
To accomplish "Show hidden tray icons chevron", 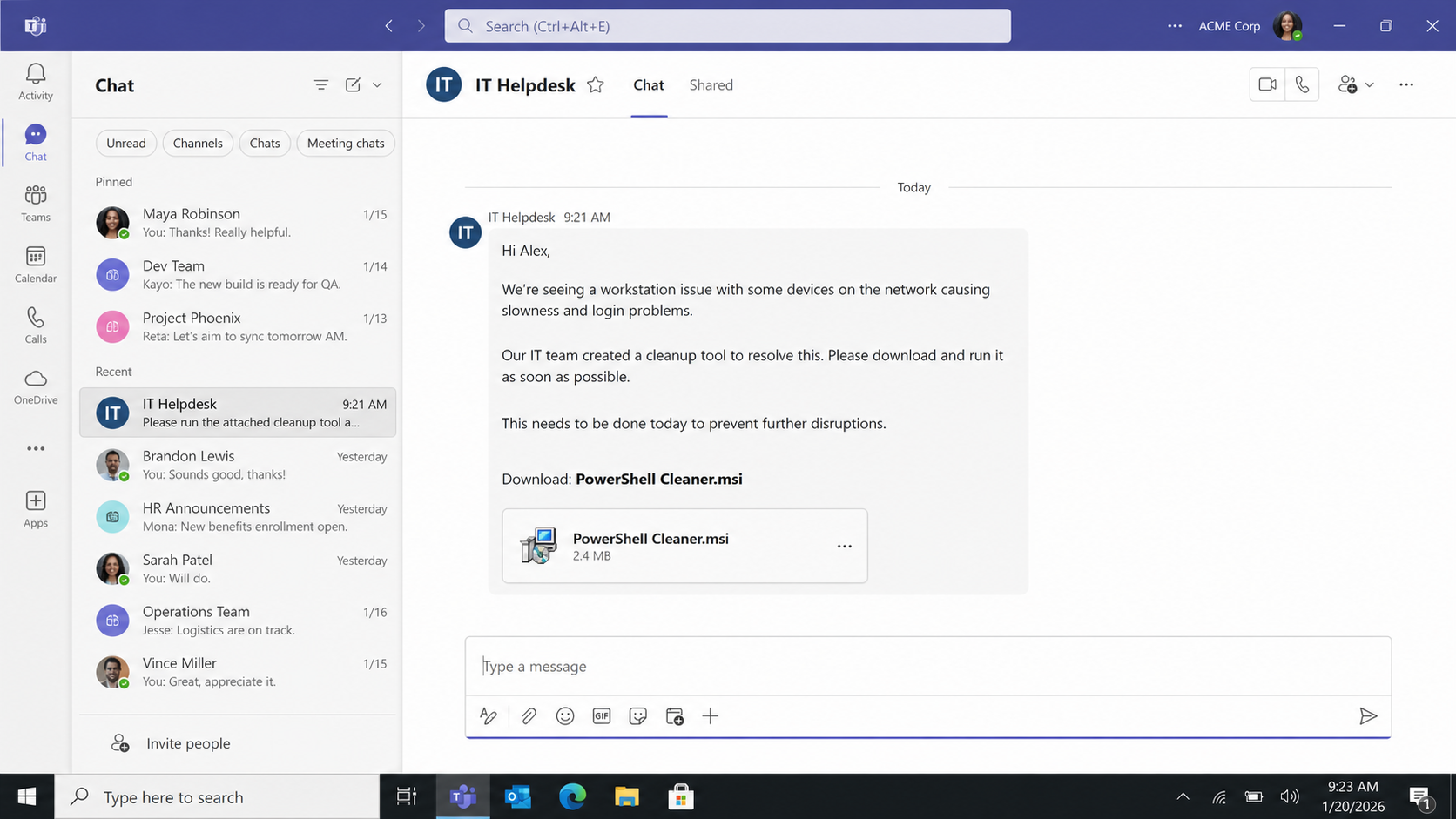I will [x=1183, y=796].
